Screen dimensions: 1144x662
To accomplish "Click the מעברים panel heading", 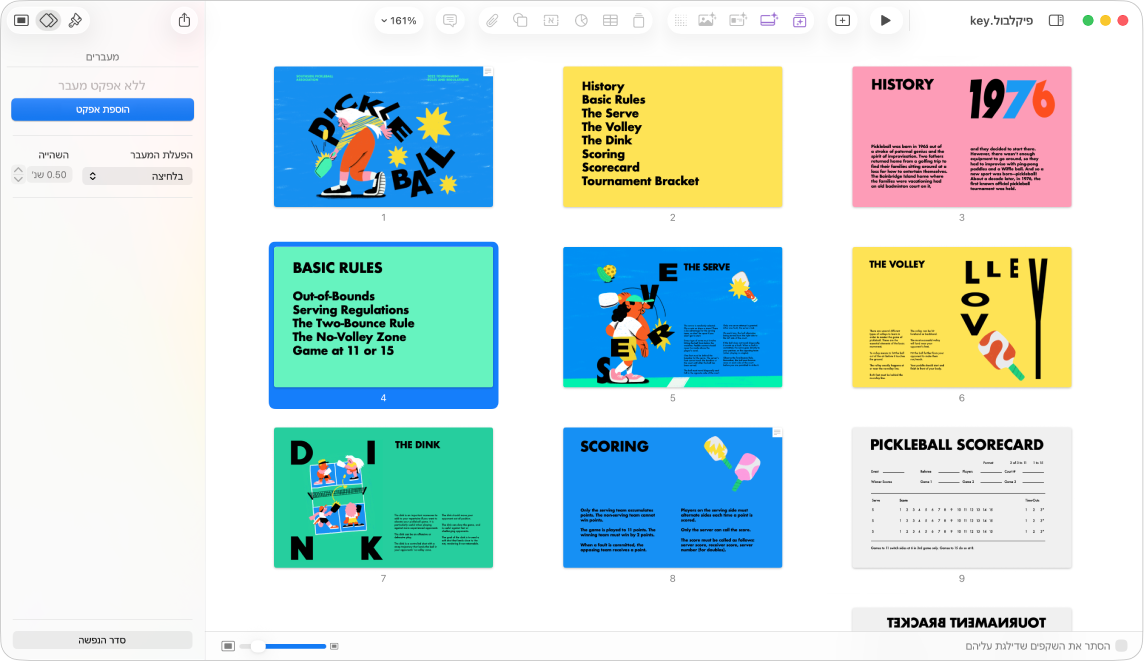I will click(102, 56).
